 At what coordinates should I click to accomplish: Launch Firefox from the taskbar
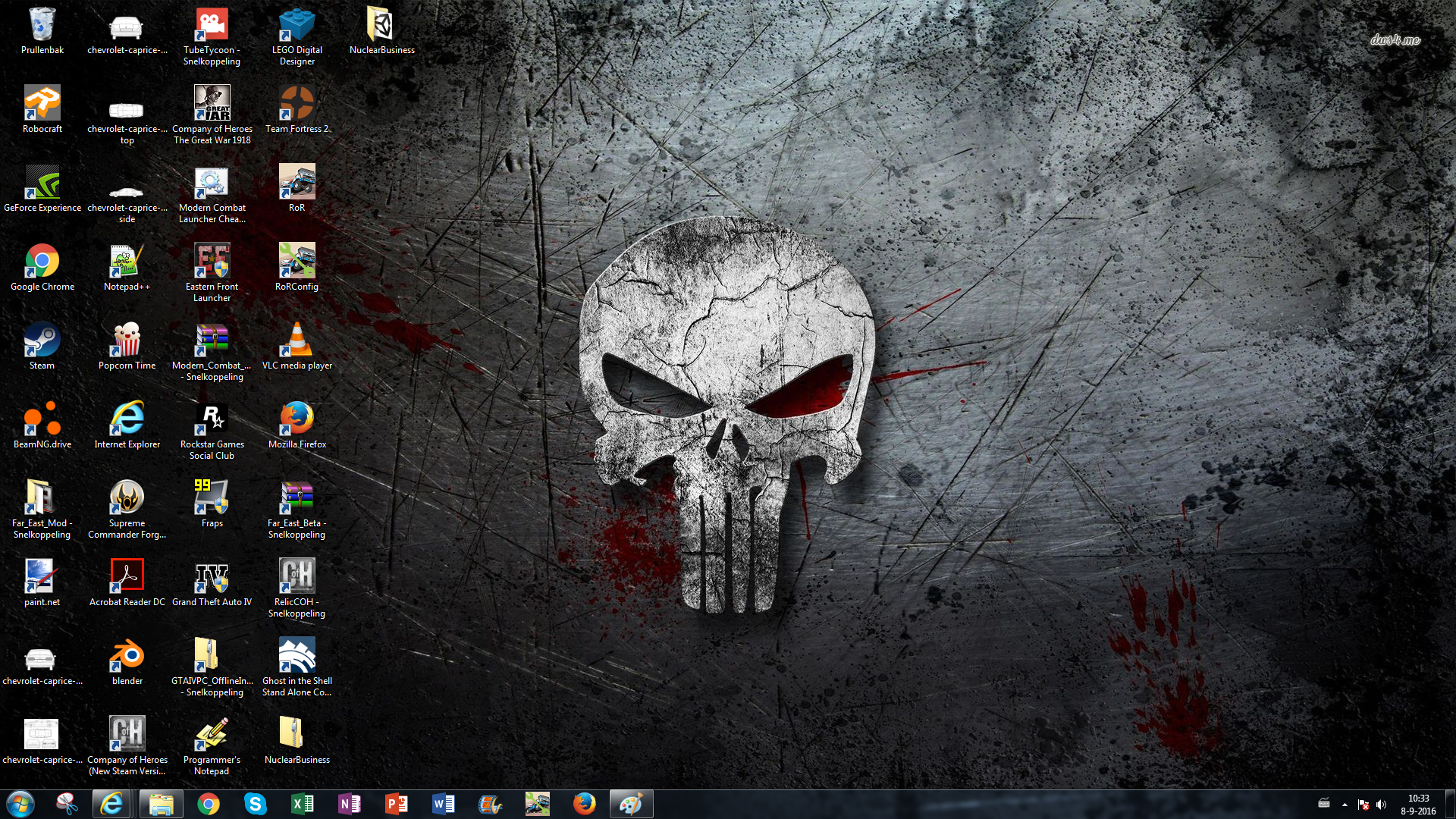tap(585, 804)
